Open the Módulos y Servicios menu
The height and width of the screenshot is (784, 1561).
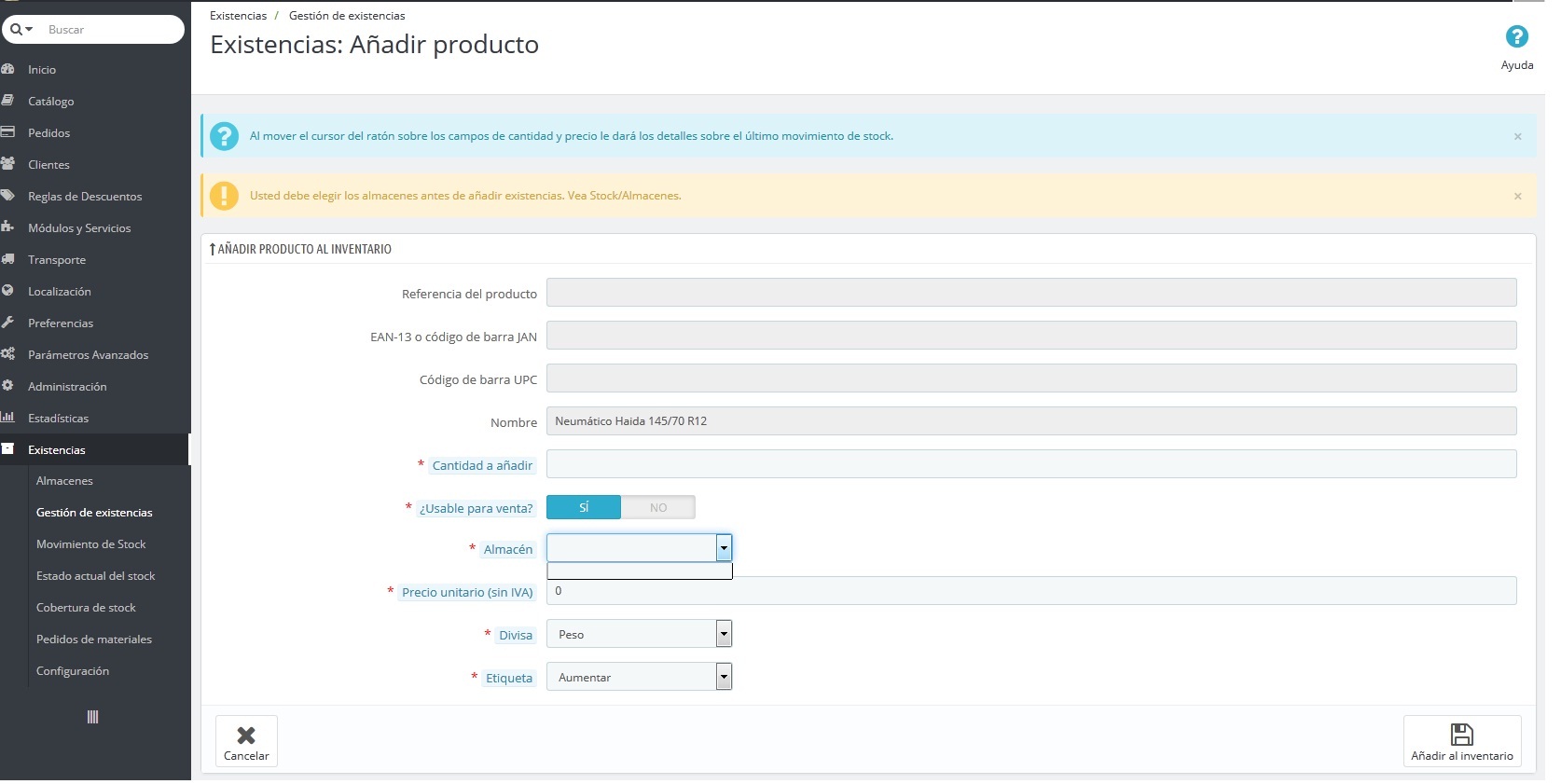point(79,228)
